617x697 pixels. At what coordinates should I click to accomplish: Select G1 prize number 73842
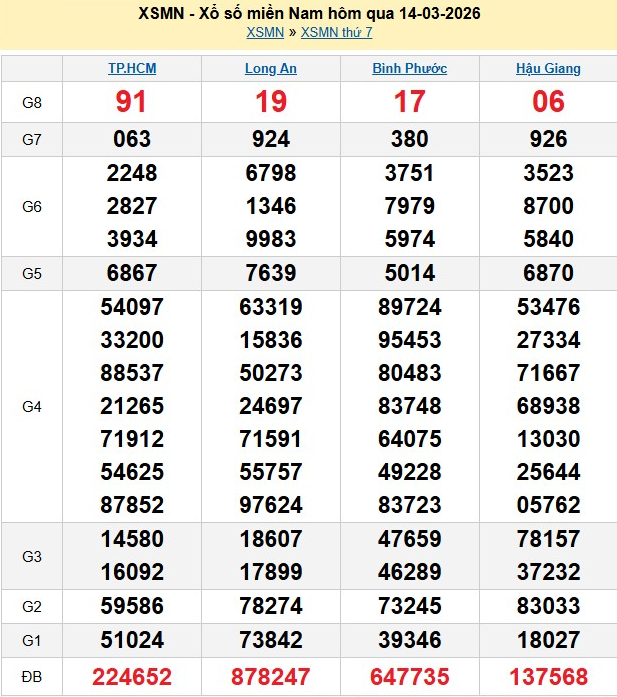[271, 640]
